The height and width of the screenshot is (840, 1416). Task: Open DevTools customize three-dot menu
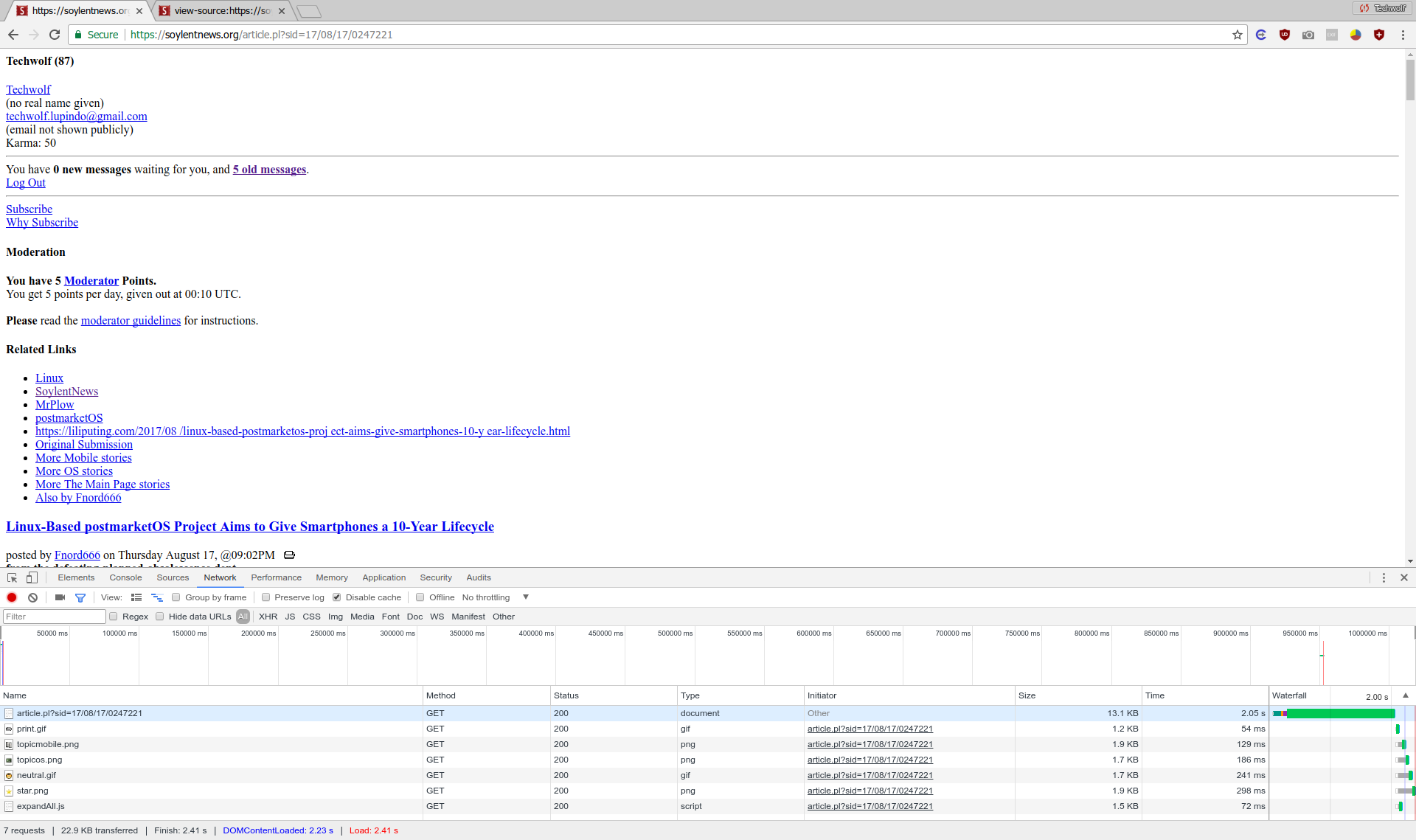(x=1384, y=577)
